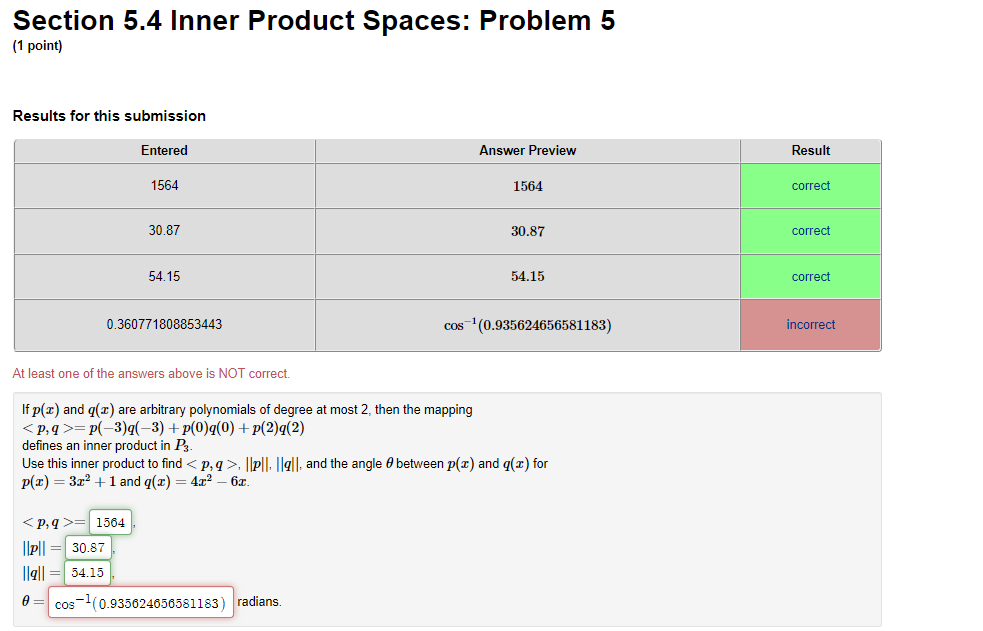Click the first green correct result cell
This screenshot has width=983, height=631.
(x=810, y=186)
